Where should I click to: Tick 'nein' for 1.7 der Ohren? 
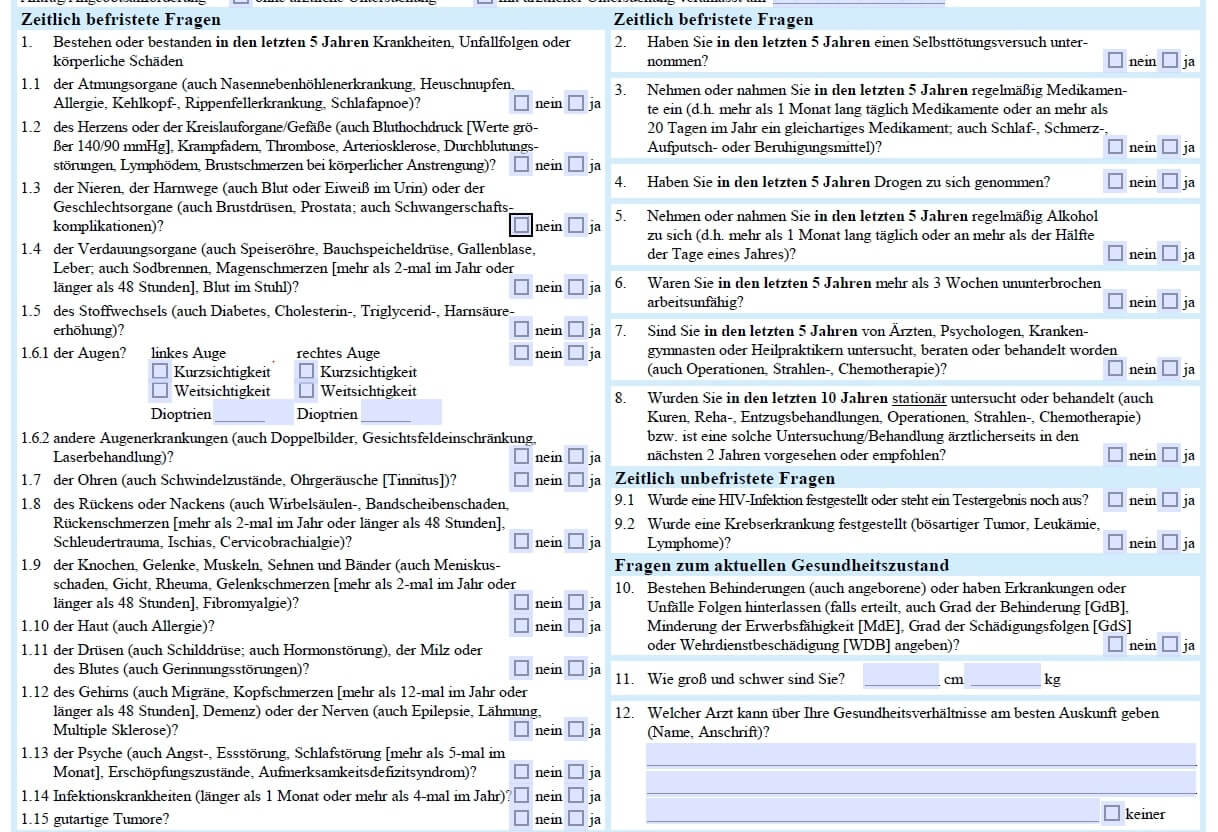point(522,479)
